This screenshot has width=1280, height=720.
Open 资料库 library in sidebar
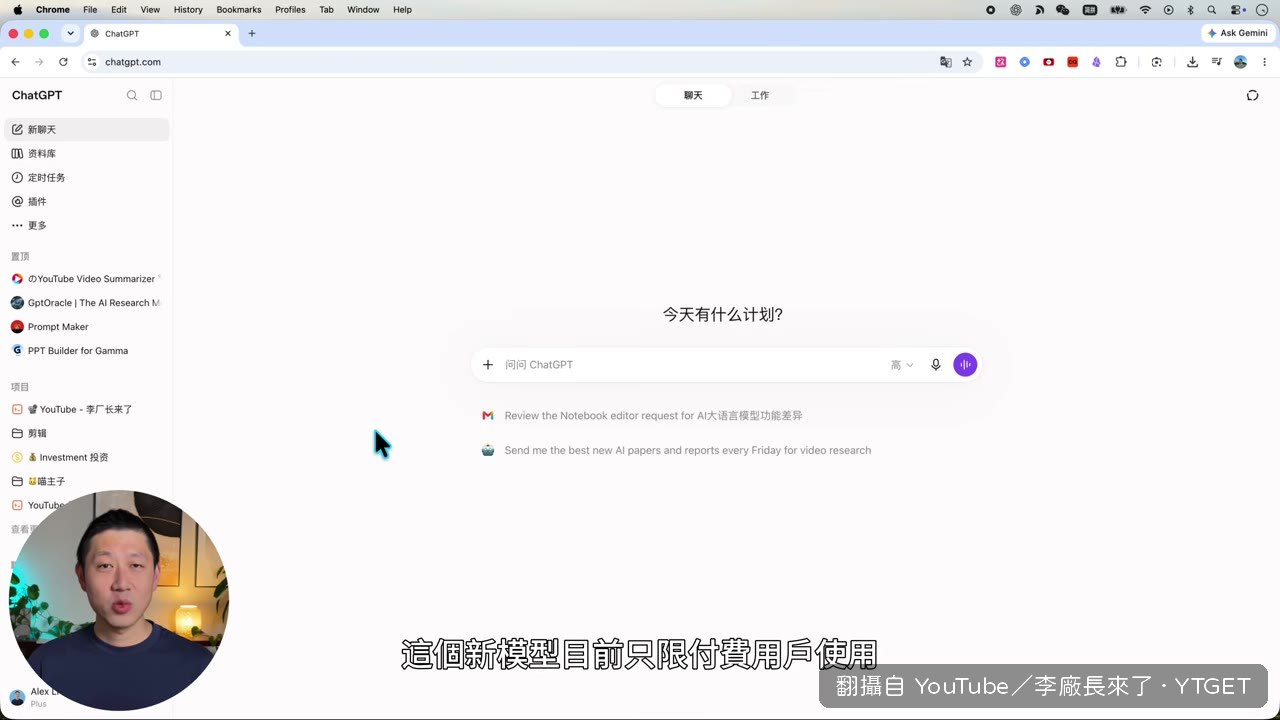(x=87, y=154)
